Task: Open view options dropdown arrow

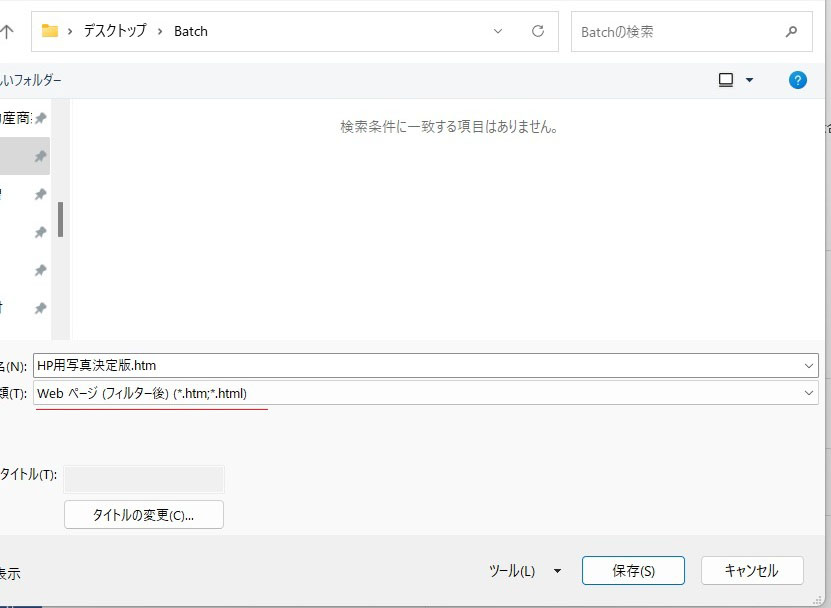Action: pyautogui.click(x=750, y=80)
